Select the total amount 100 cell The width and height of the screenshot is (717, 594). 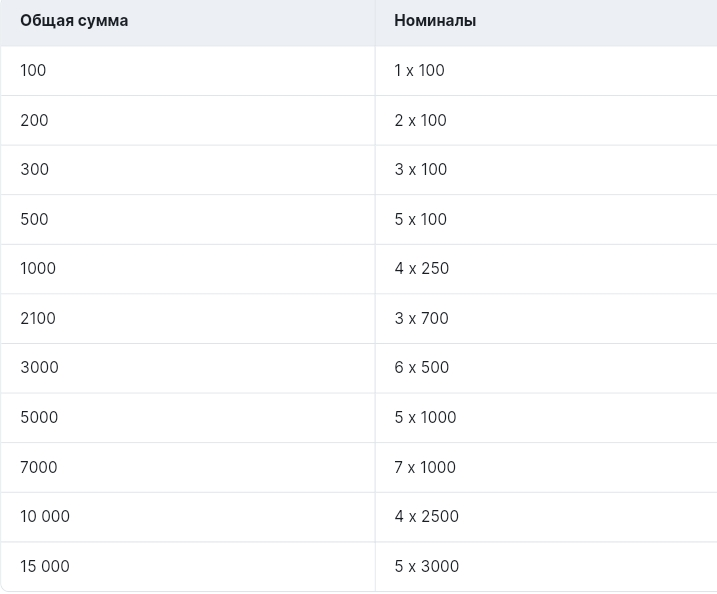point(33,70)
